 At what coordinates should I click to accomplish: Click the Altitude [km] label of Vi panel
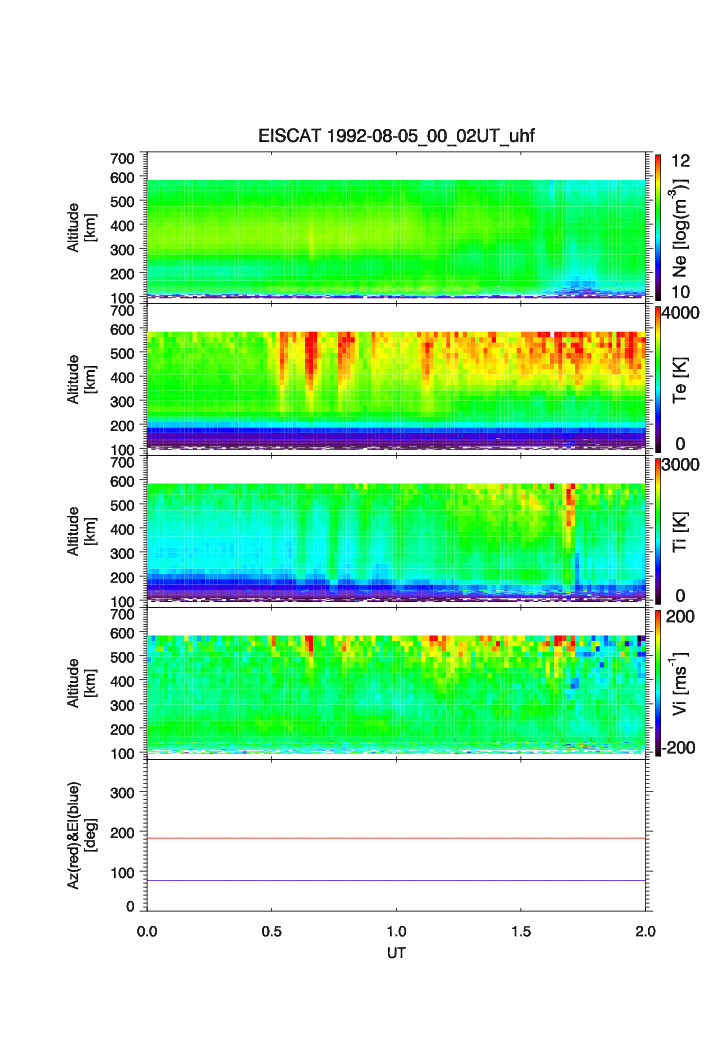(x=81, y=683)
